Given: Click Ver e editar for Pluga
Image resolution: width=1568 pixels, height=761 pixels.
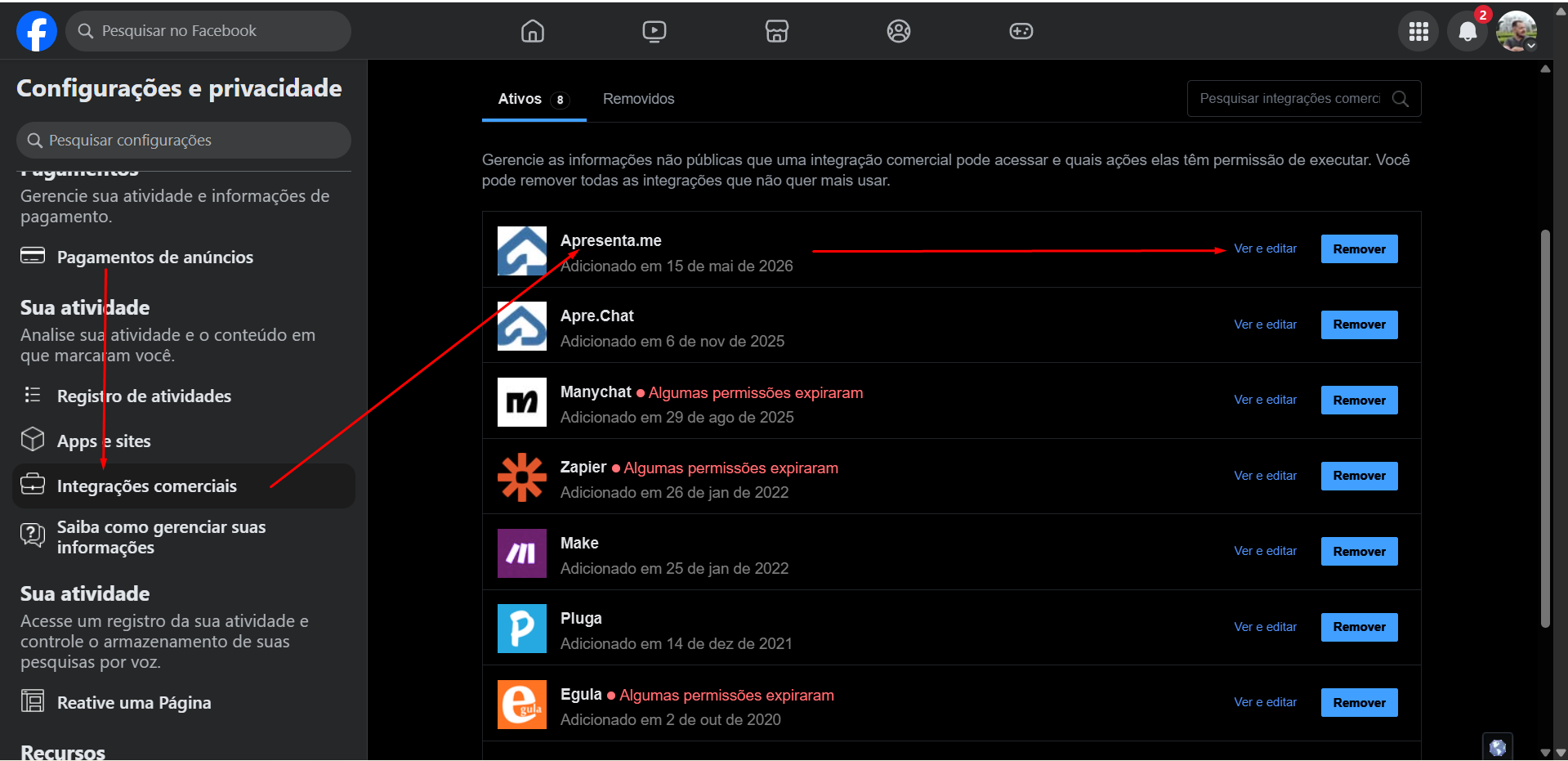Looking at the screenshot, I should pos(1265,627).
